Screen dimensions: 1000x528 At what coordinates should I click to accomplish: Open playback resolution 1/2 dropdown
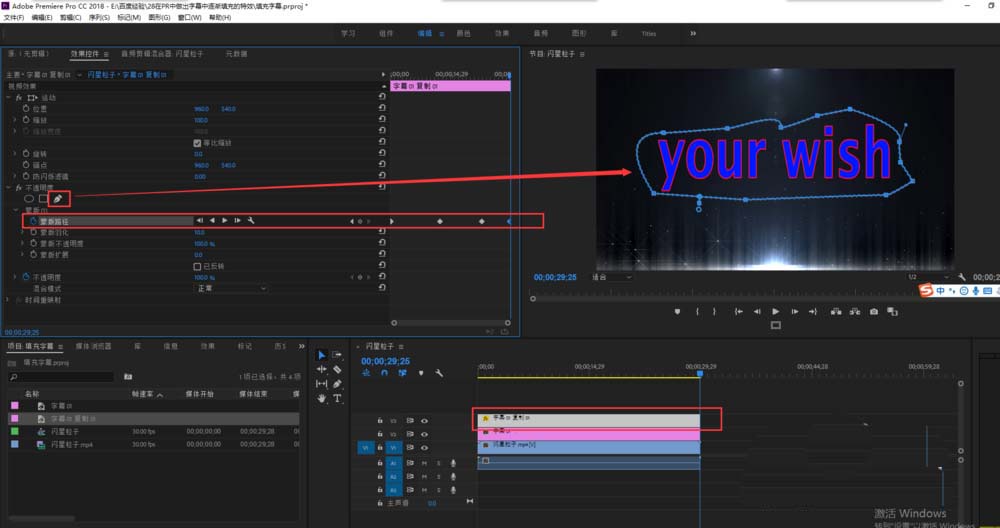pyautogui.click(x=929, y=277)
